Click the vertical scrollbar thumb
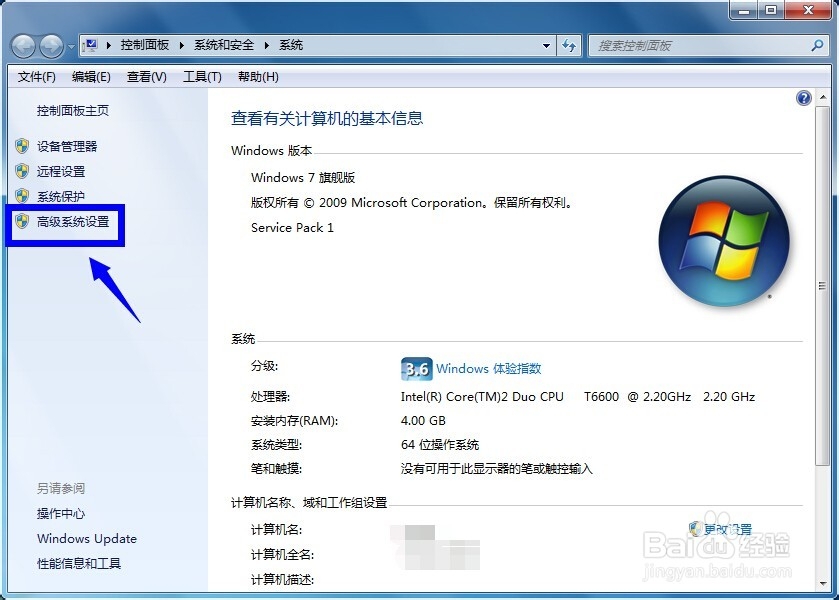The image size is (839, 600). 822,285
